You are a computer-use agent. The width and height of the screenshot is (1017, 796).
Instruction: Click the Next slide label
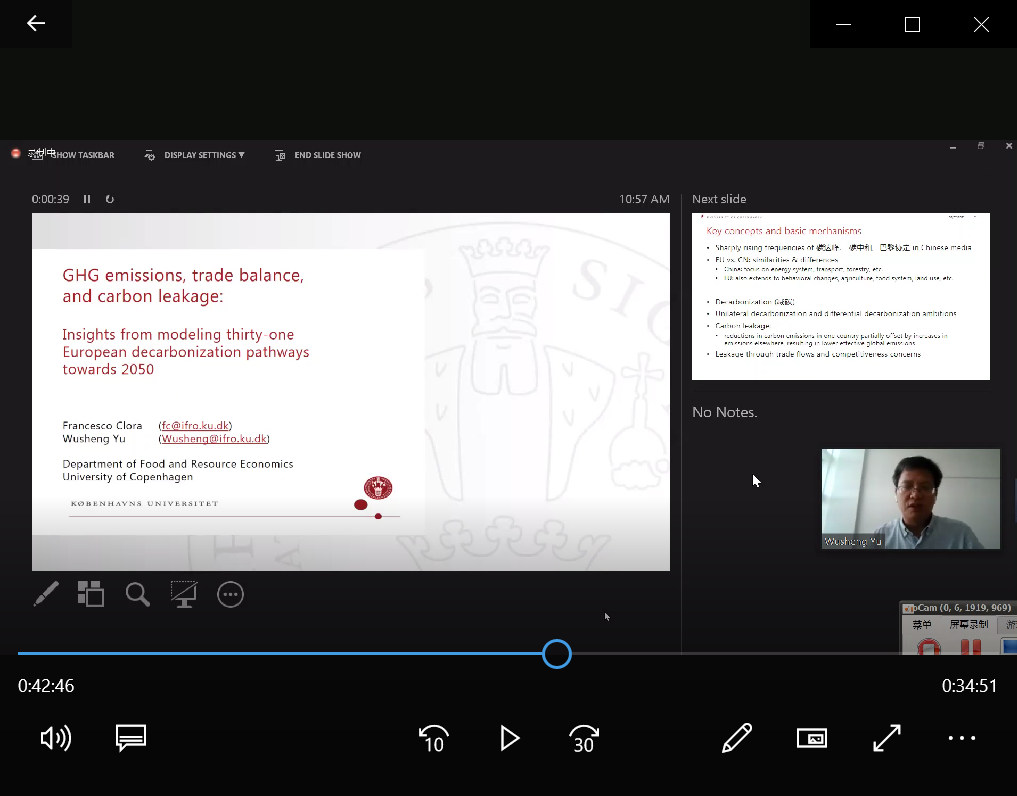tap(719, 199)
